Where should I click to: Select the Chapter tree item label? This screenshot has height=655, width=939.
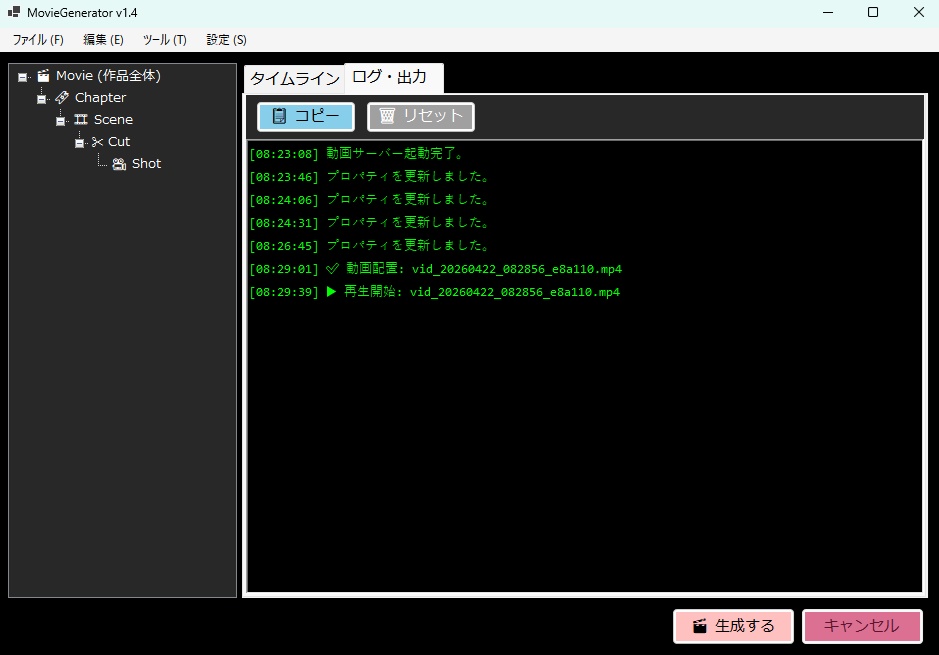pyautogui.click(x=101, y=98)
